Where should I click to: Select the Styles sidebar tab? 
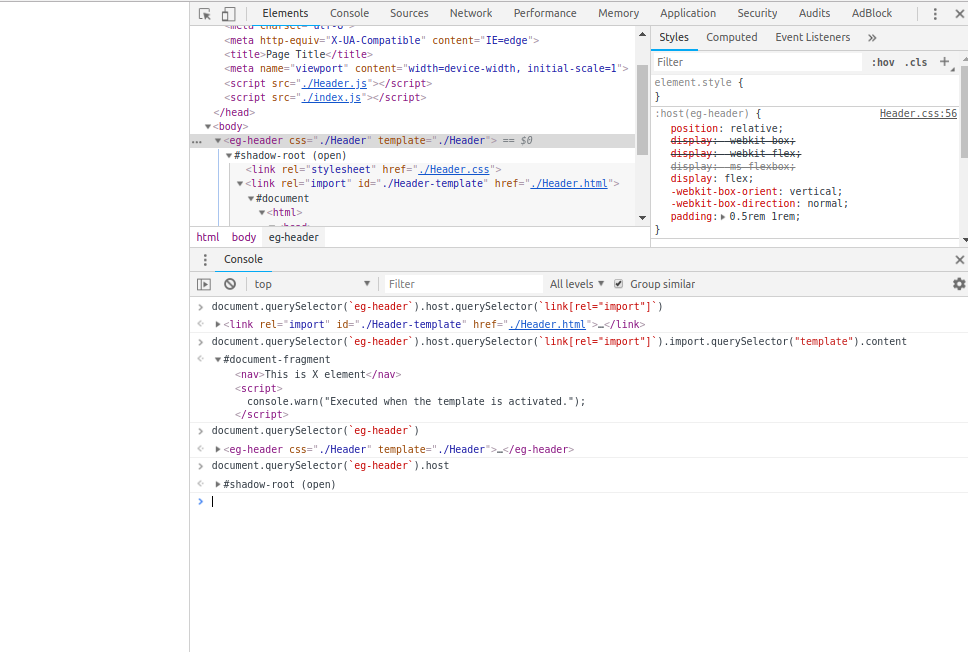pos(674,38)
